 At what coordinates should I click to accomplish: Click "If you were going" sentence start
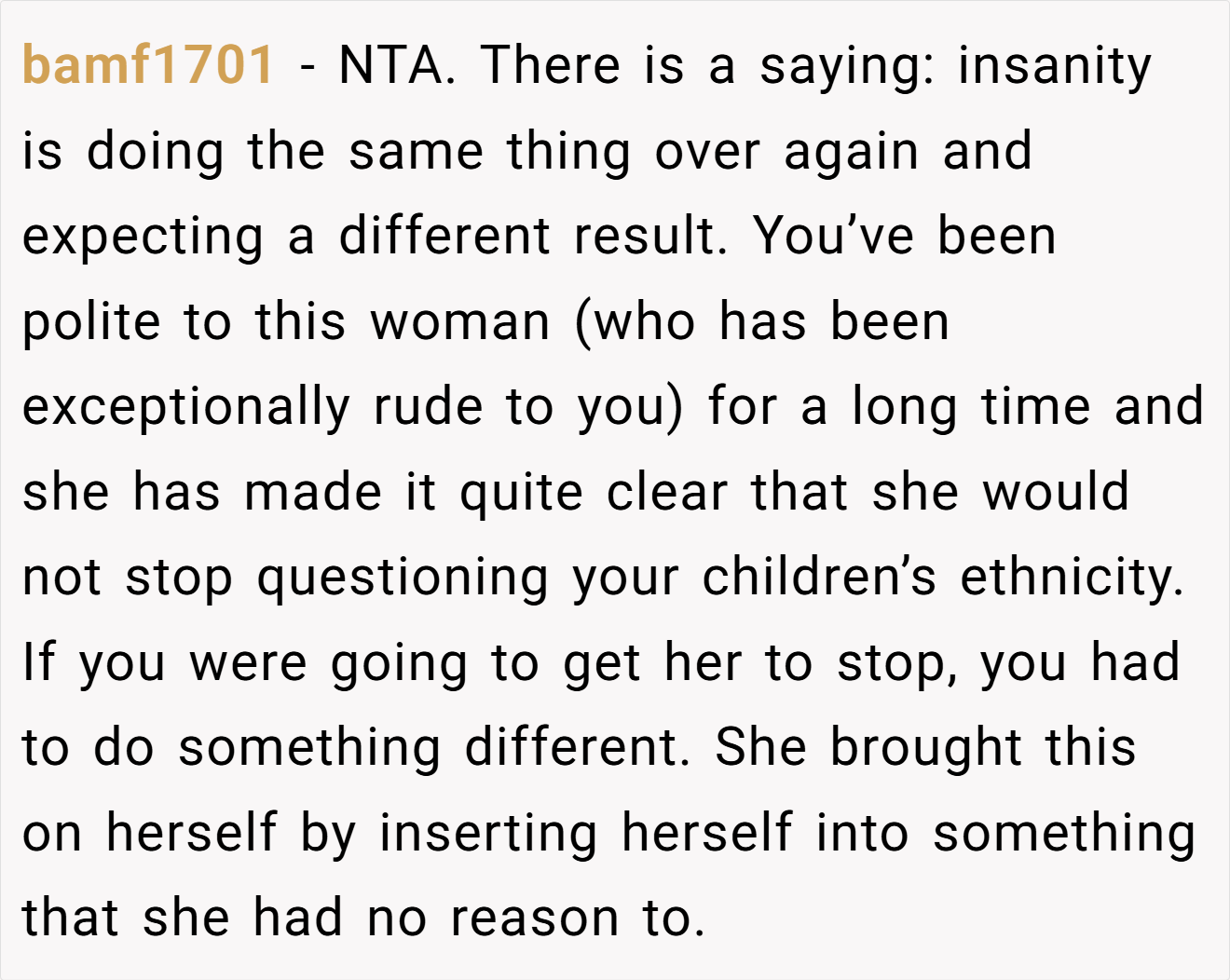(x=245, y=664)
